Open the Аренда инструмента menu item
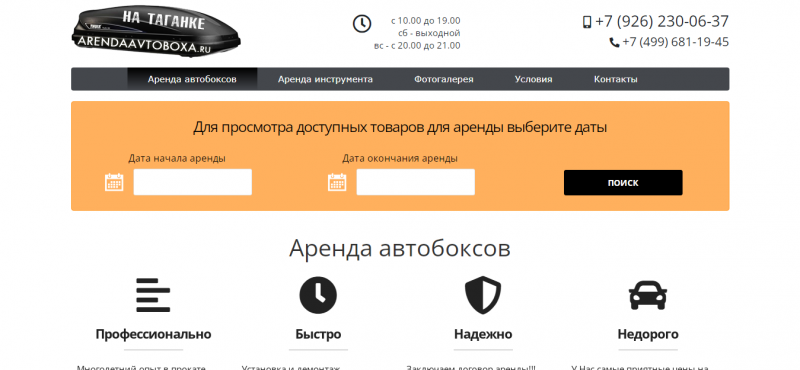800x370 pixels. tap(325, 79)
